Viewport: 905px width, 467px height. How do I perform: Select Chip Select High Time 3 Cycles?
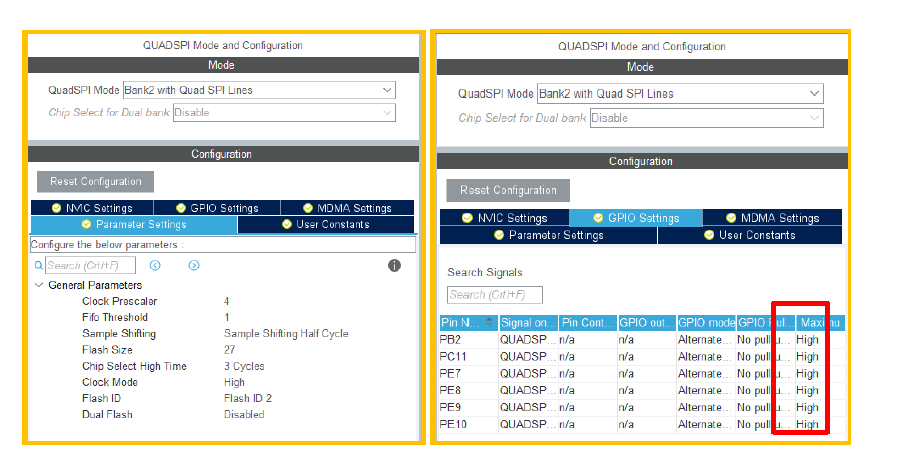[244, 366]
